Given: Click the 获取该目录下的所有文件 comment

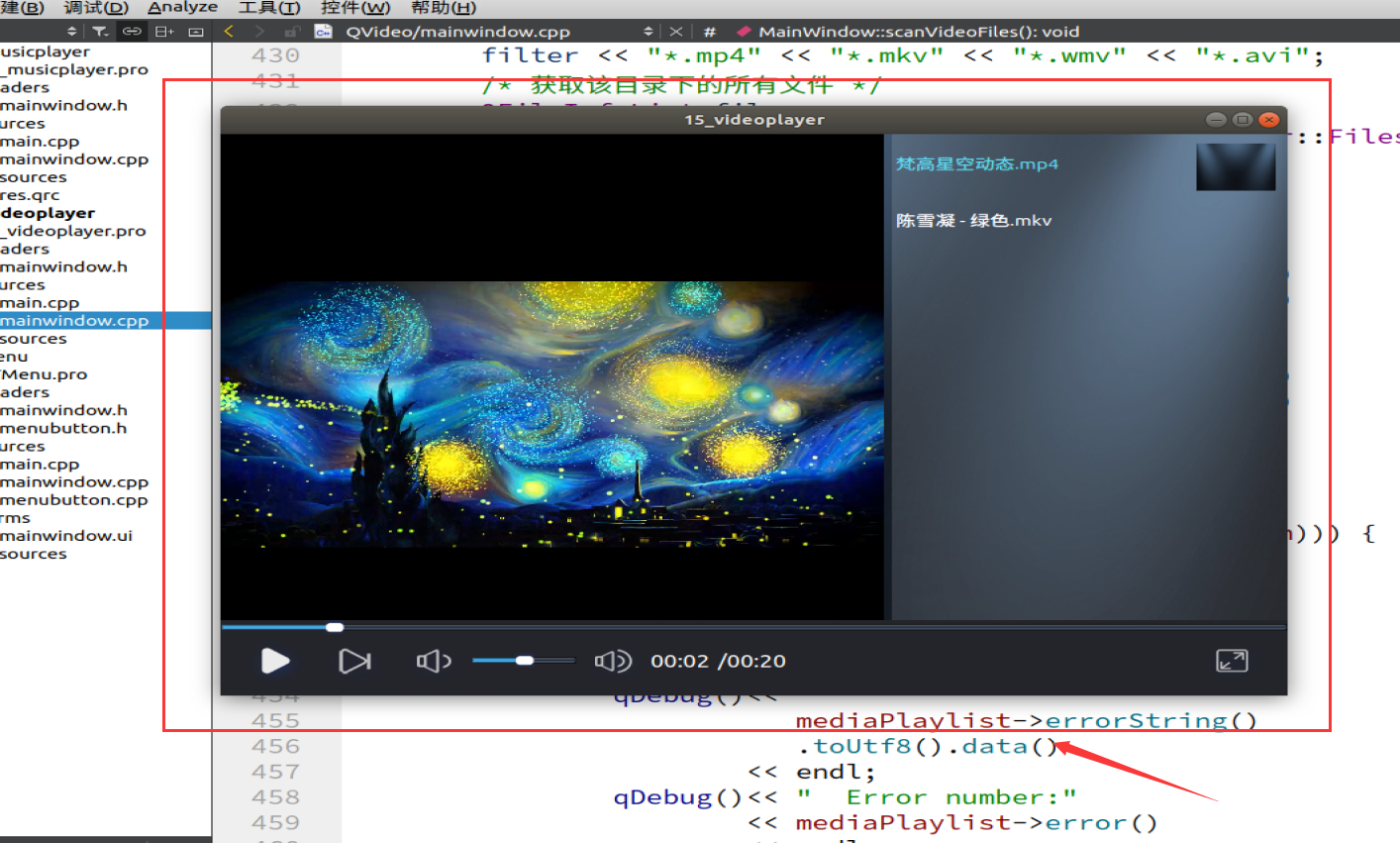Looking at the screenshot, I should [681, 85].
